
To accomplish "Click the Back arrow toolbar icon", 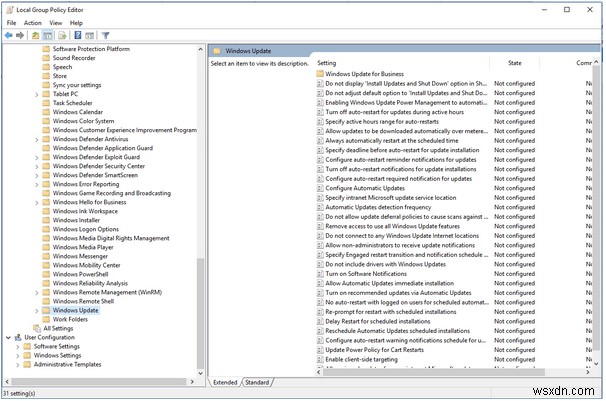I will click(8, 35).
